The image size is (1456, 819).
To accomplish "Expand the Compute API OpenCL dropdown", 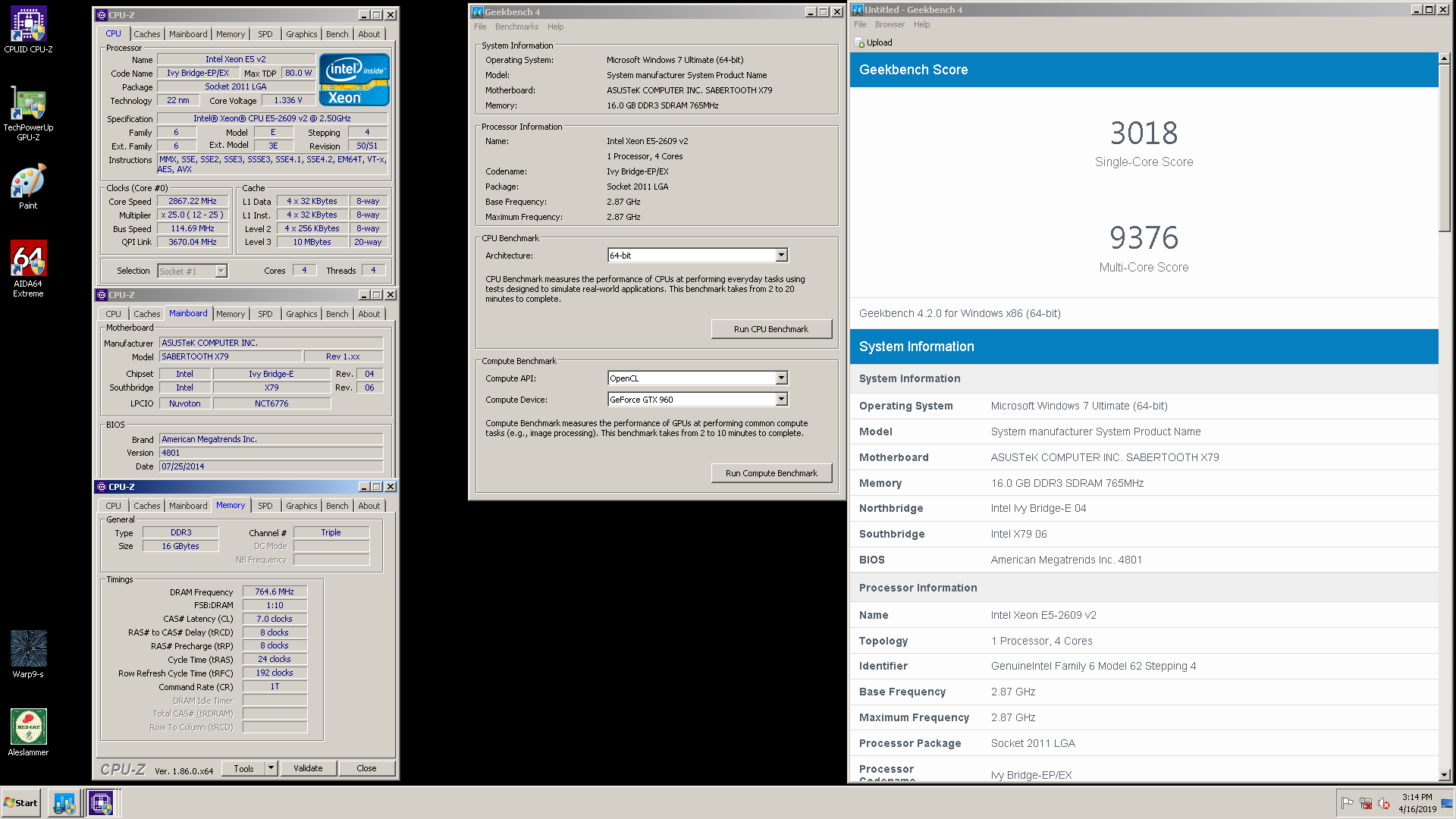I will click(x=781, y=378).
